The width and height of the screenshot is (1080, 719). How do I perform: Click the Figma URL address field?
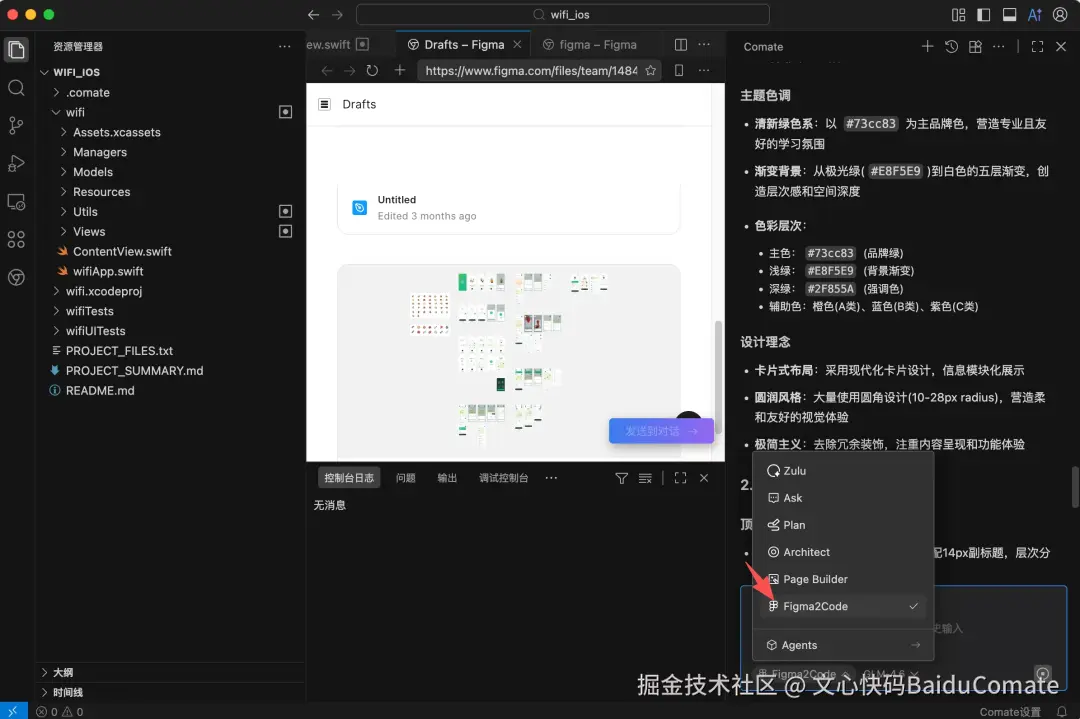531,70
